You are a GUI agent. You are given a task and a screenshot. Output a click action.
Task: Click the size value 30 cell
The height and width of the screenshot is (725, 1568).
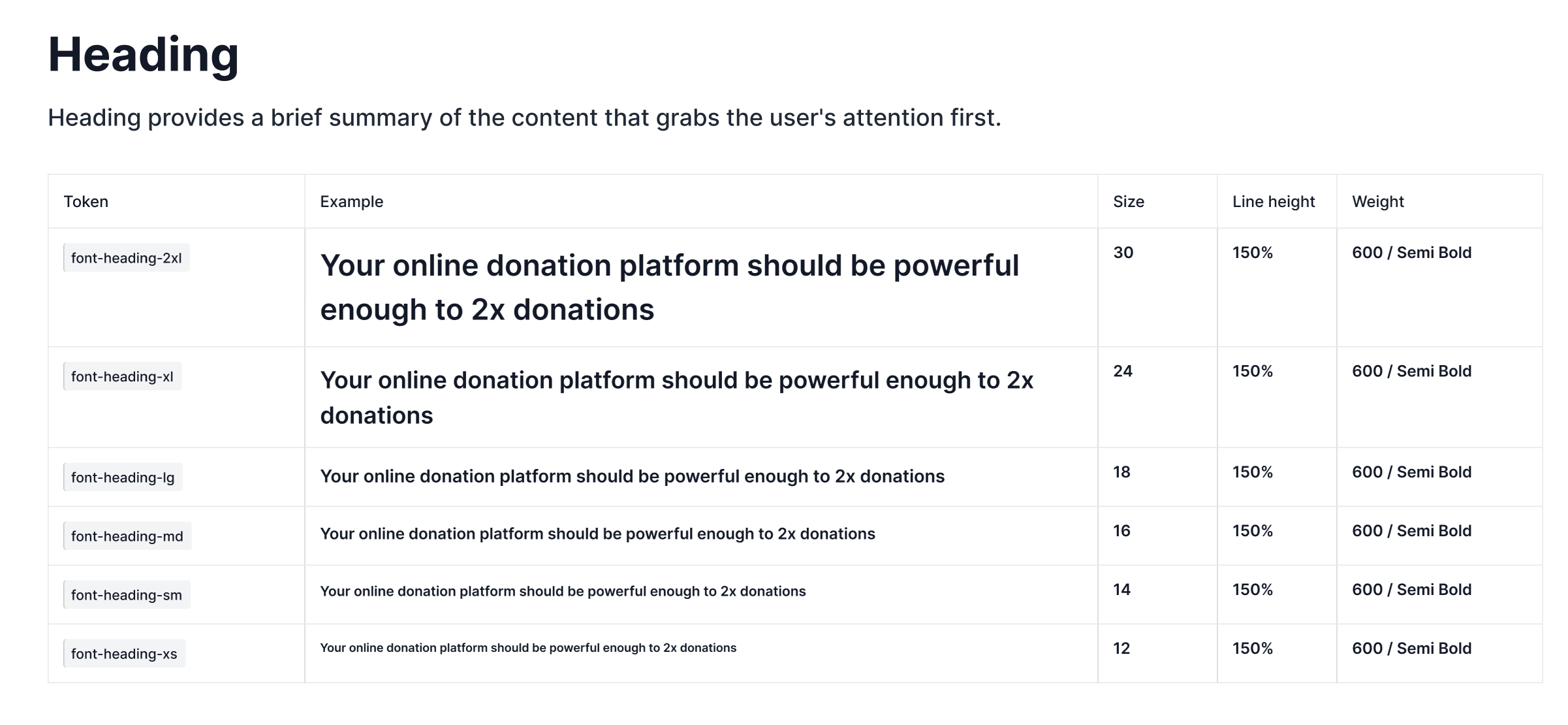click(x=1123, y=253)
